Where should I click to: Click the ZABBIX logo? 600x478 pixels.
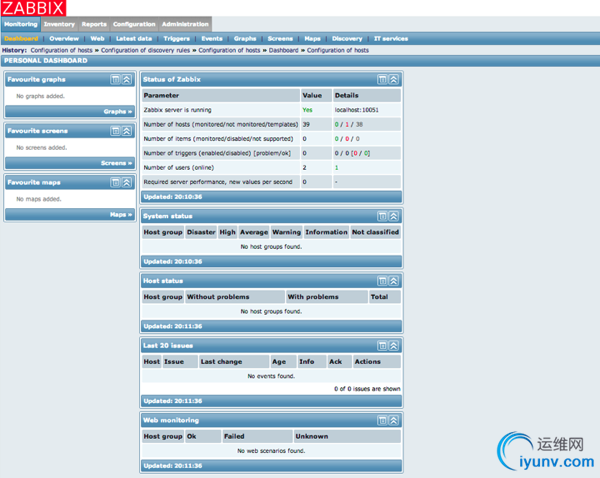[x=33, y=8]
